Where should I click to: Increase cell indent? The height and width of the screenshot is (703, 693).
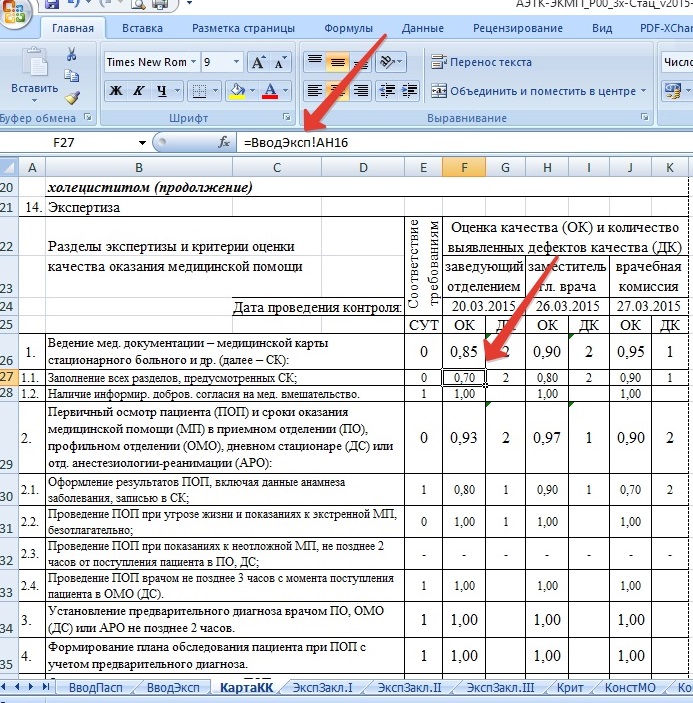(x=409, y=91)
